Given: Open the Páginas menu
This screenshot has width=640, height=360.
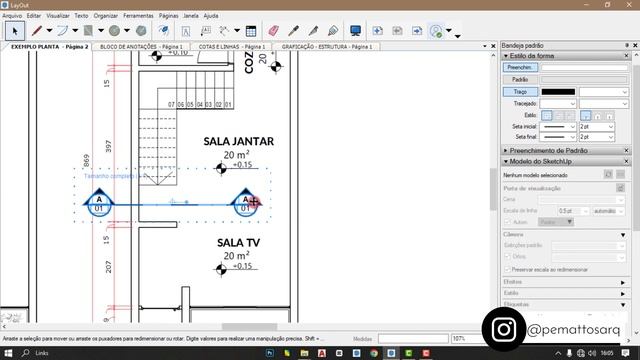Looking at the screenshot, I should 169,16.
